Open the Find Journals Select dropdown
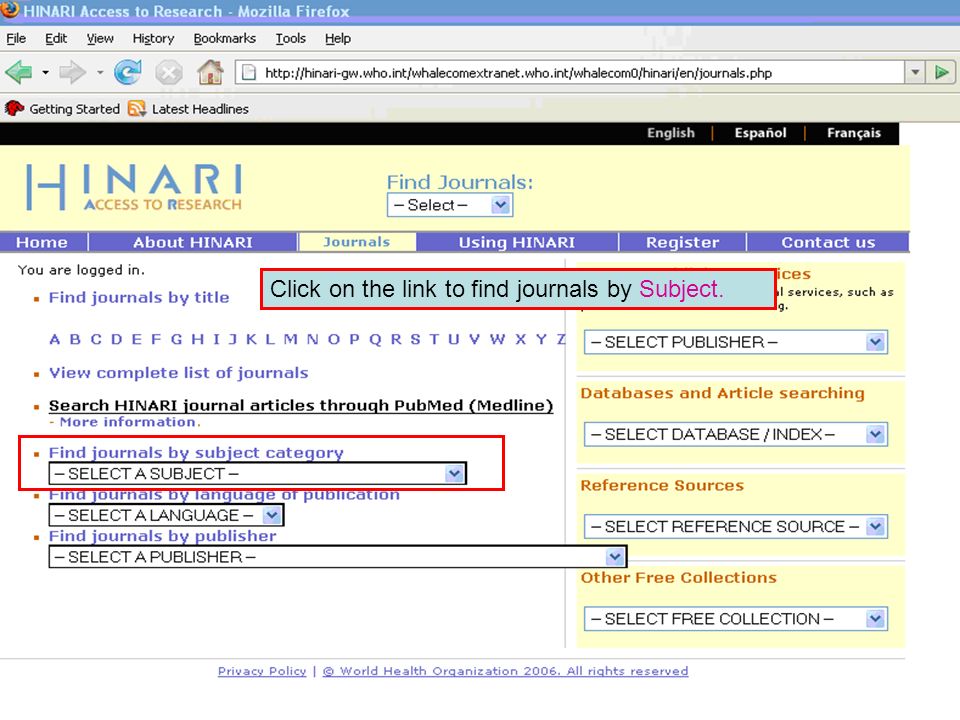 [x=450, y=205]
